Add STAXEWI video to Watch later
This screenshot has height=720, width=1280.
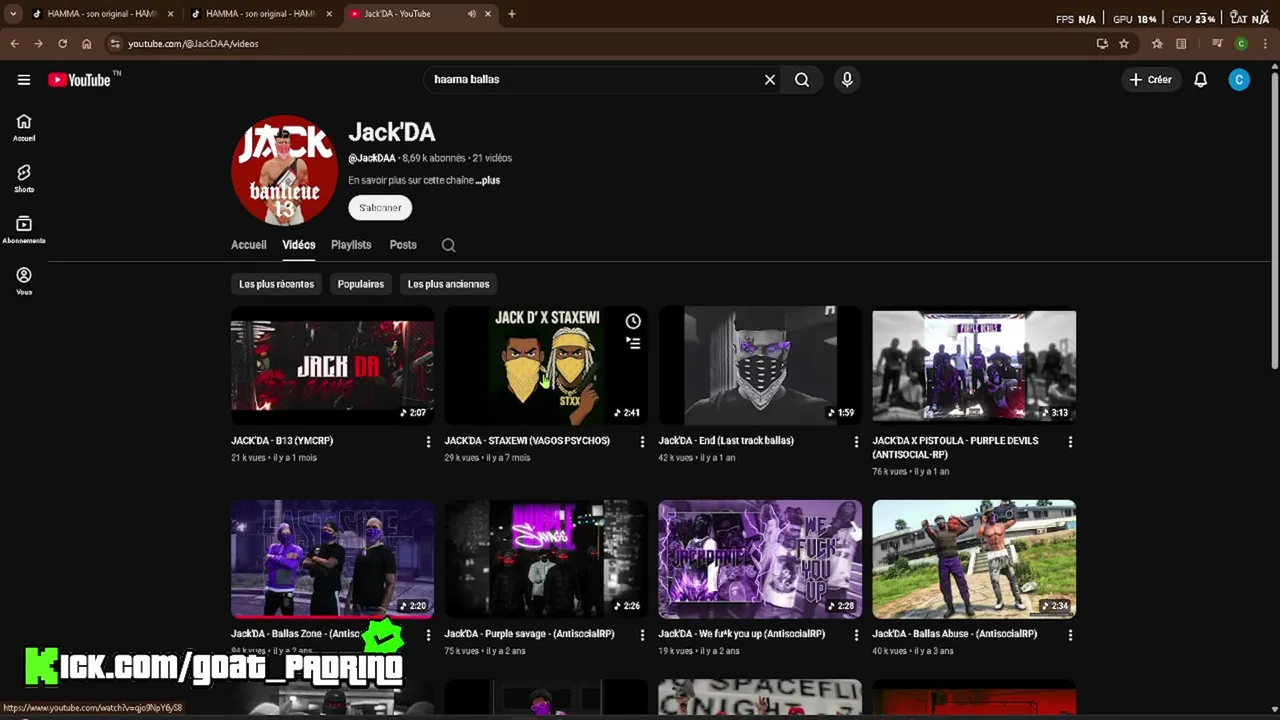click(633, 321)
